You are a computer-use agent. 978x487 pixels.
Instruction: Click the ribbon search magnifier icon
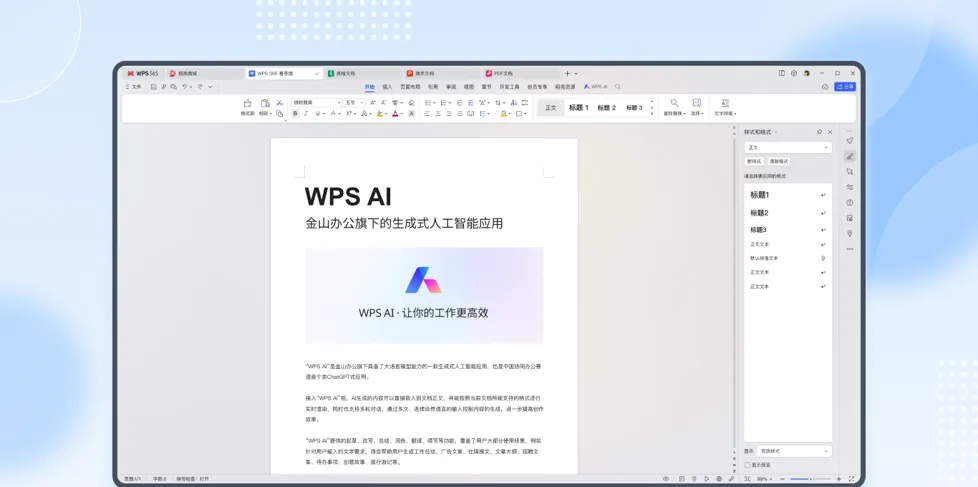point(617,87)
